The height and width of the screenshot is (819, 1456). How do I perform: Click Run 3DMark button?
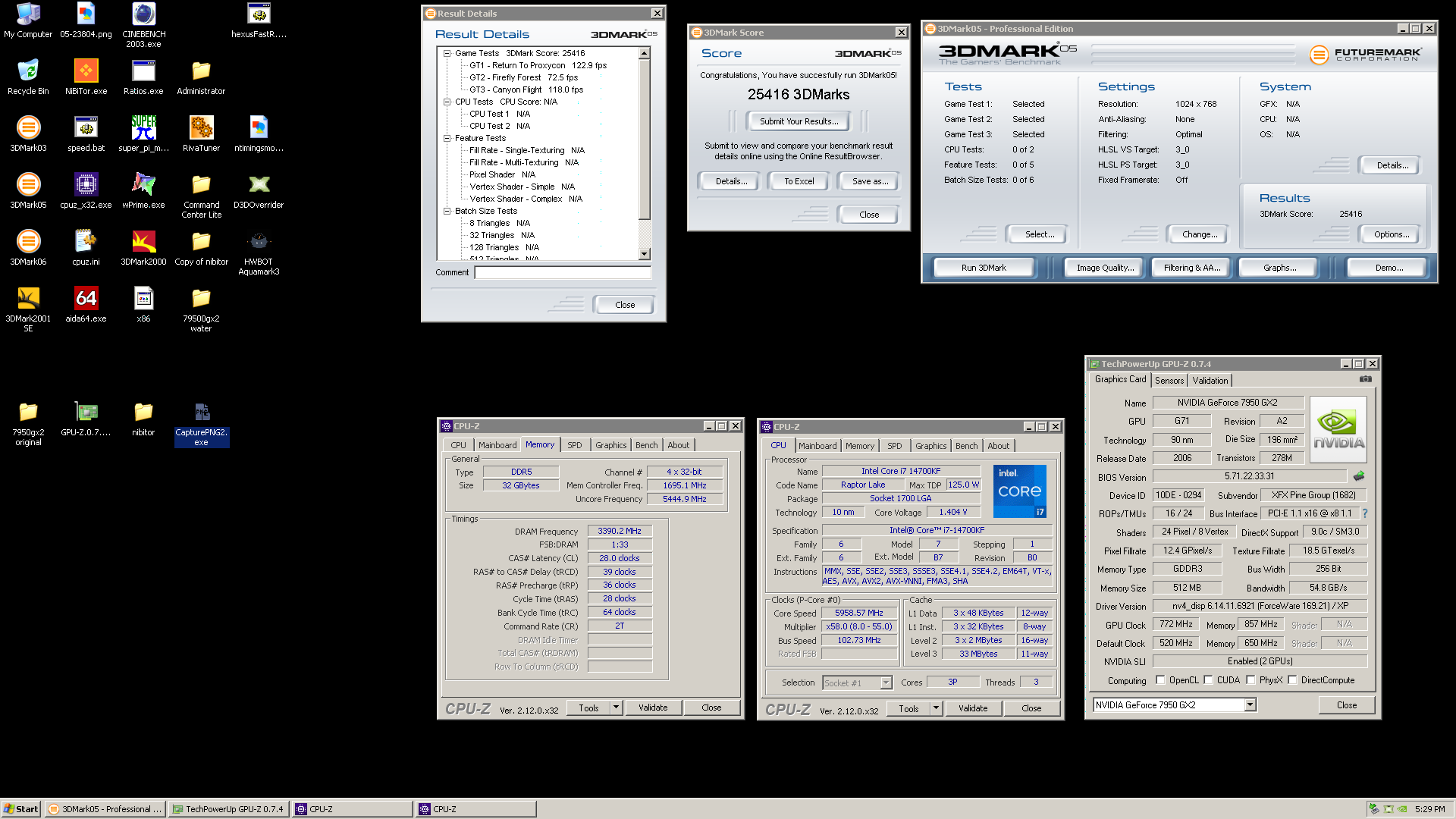(984, 268)
